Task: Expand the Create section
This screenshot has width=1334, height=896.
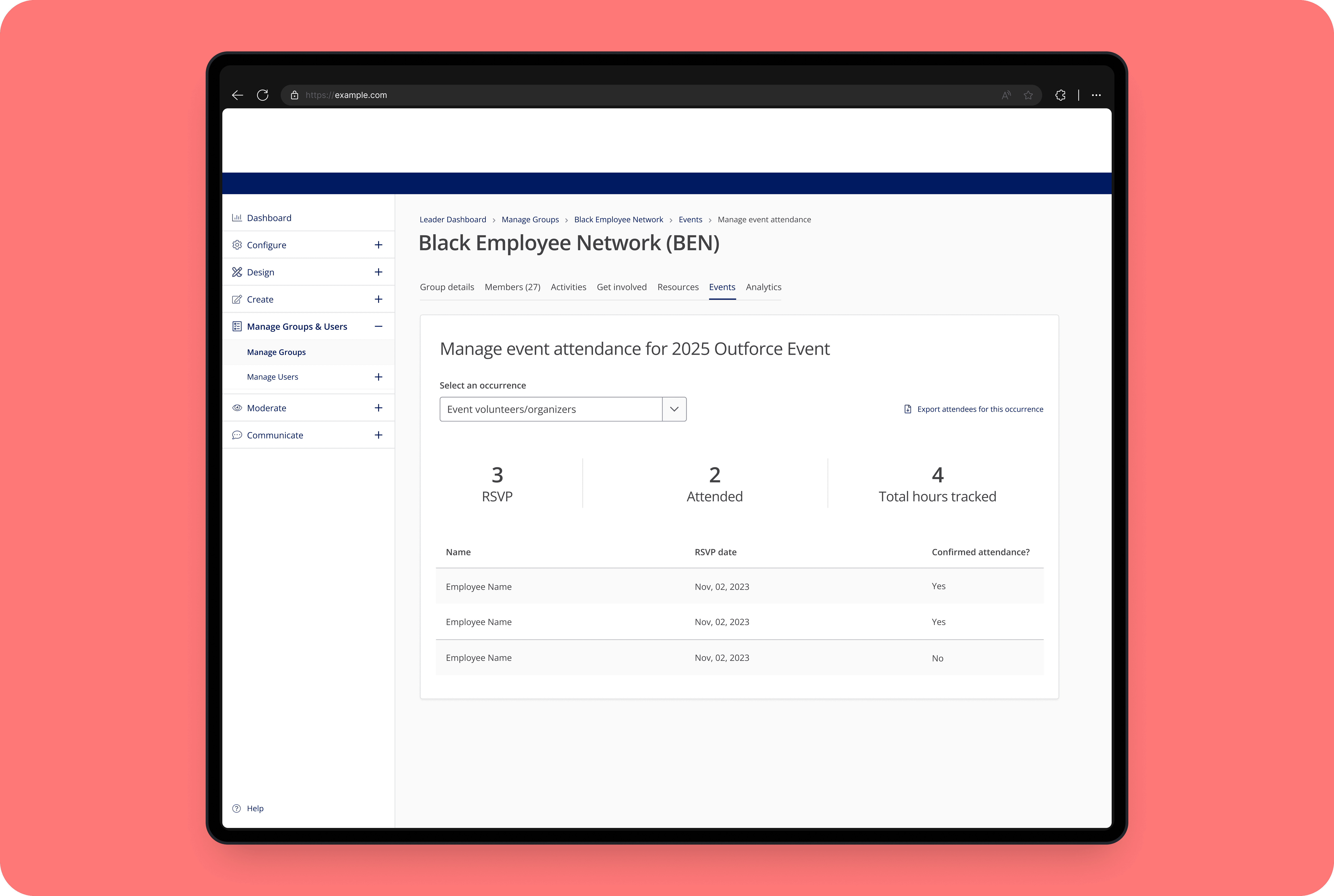Action: coord(378,299)
